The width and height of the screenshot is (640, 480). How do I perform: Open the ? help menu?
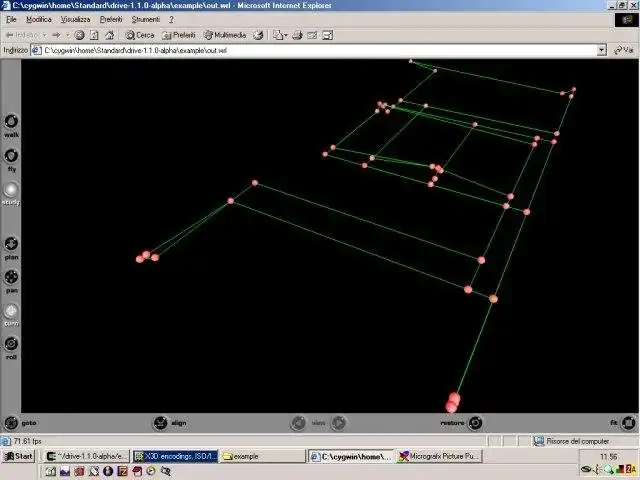pyautogui.click(x=171, y=20)
